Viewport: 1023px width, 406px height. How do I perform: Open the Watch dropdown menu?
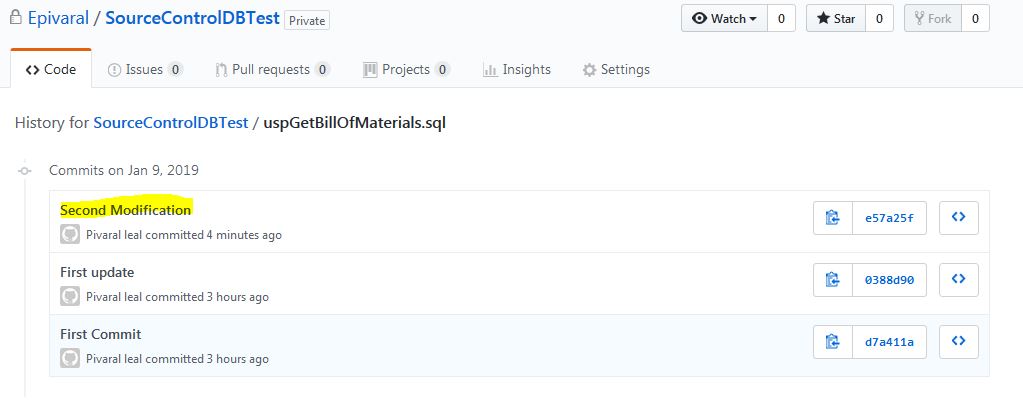click(725, 18)
